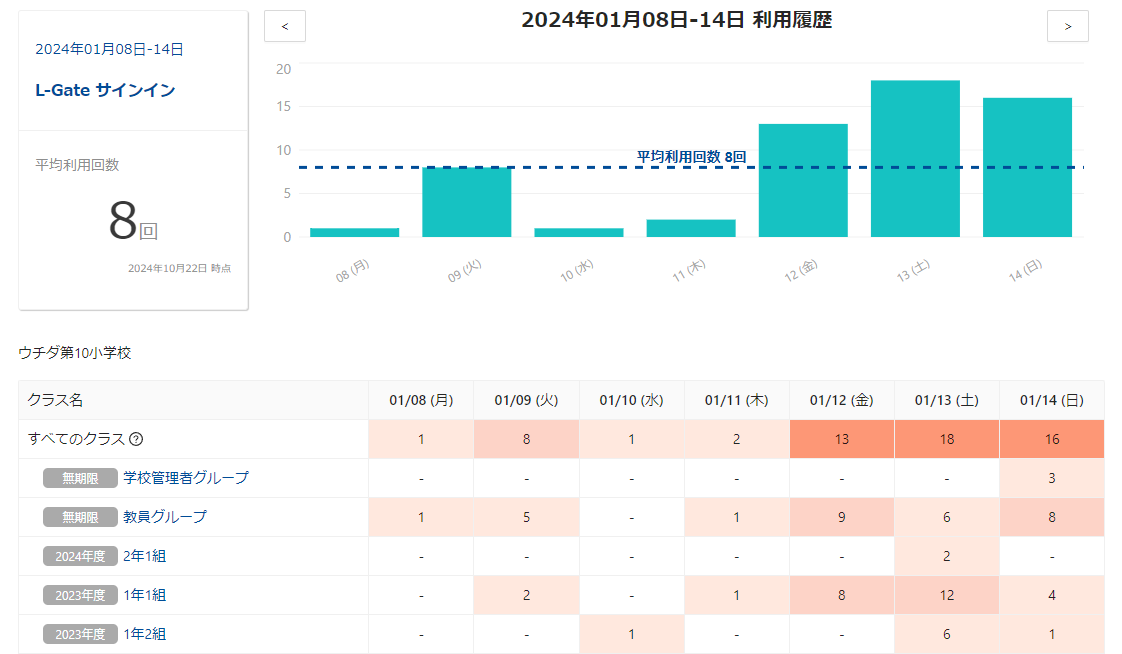Screen dimensions: 1122x654
Task: Click the 12 (金) bar in chart
Action: [803, 180]
